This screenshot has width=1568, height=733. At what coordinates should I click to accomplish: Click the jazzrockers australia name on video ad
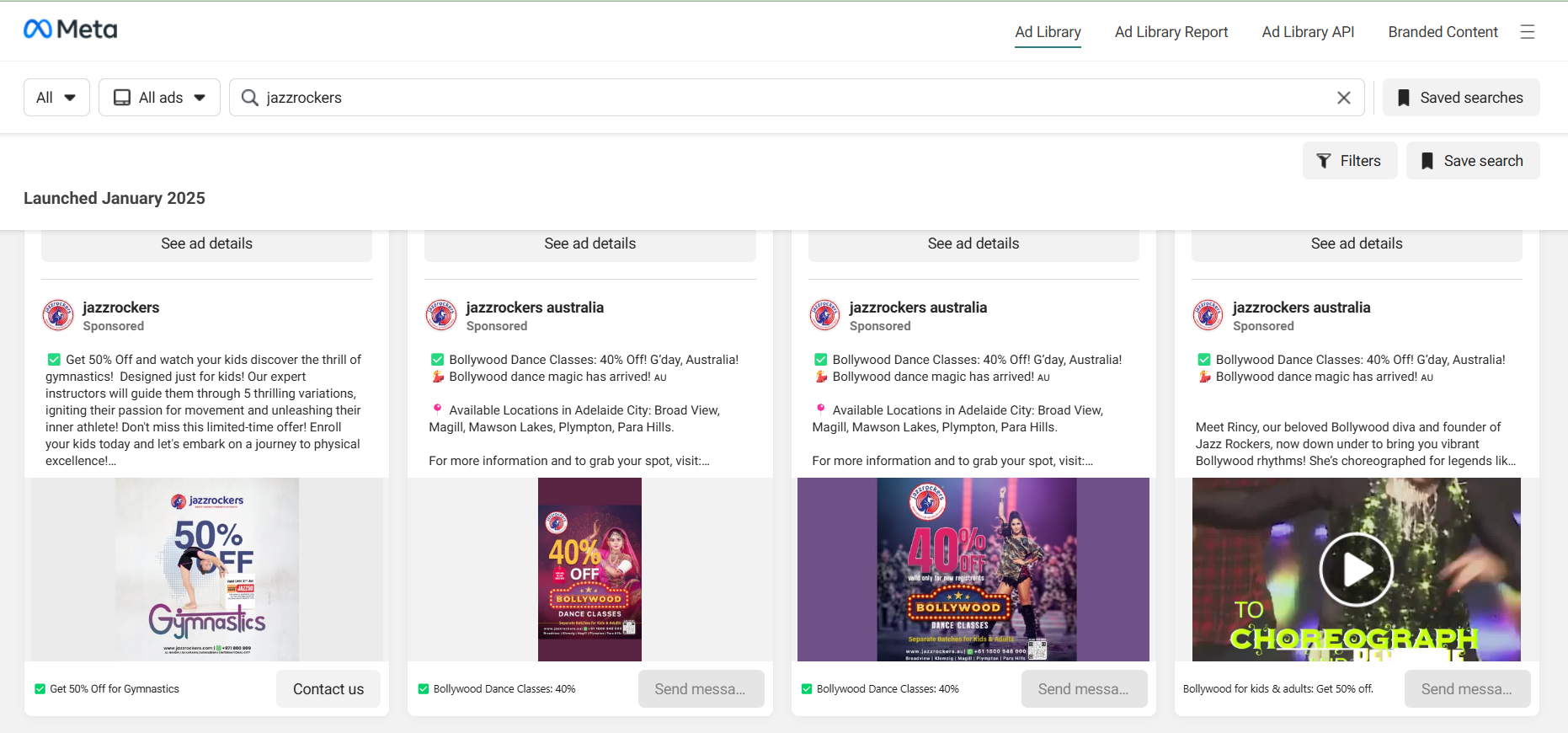pos(1301,308)
